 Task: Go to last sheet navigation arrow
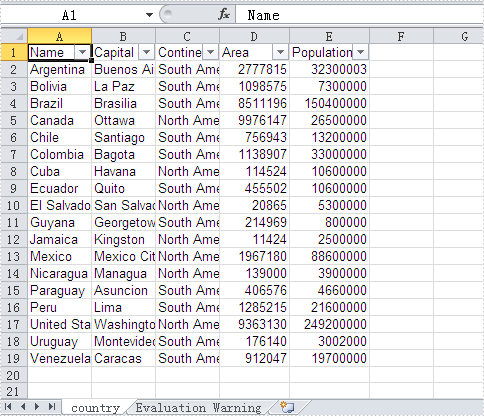pos(52,407)
